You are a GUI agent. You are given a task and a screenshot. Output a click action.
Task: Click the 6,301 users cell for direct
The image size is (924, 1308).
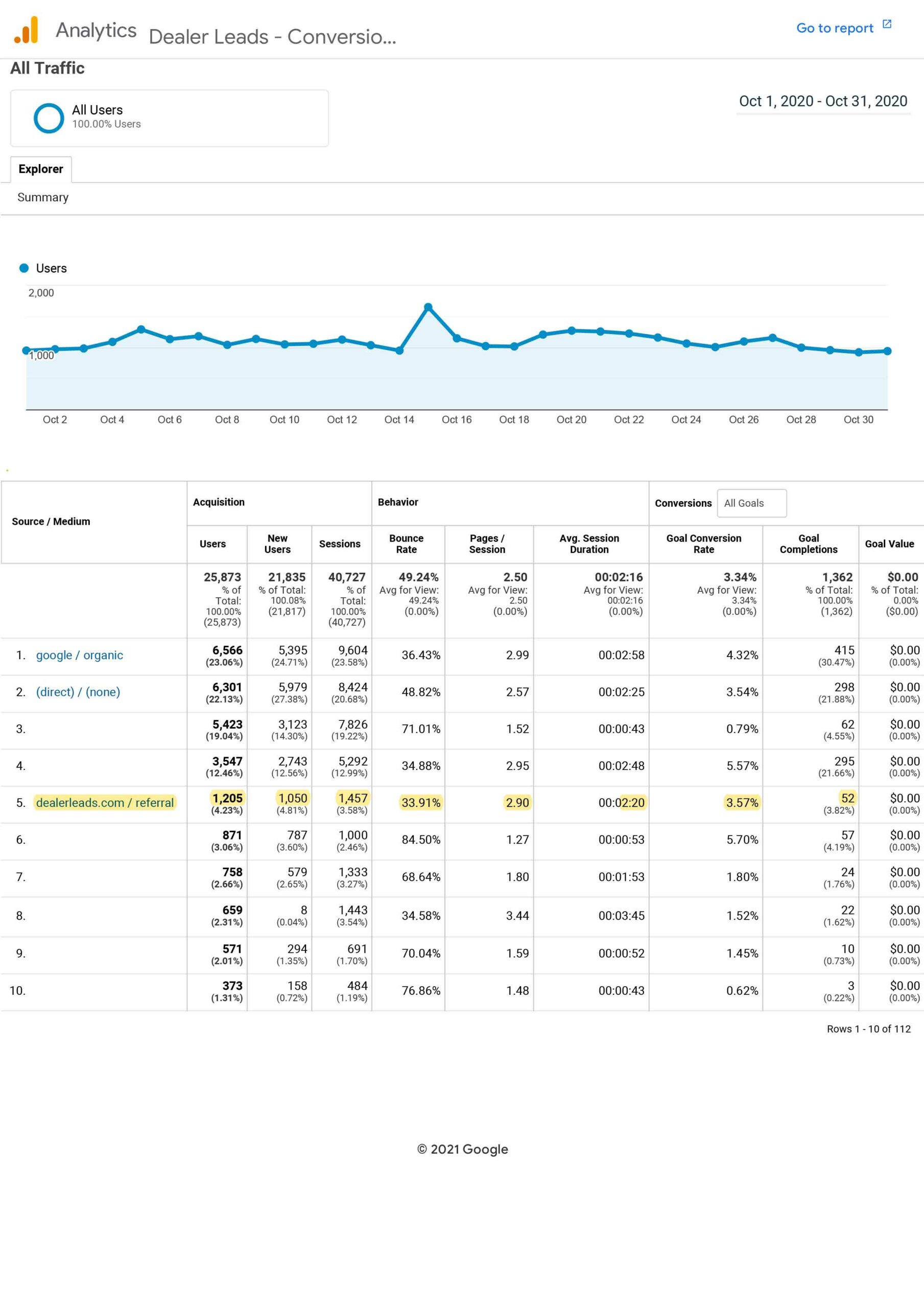[x=227, y=687]
